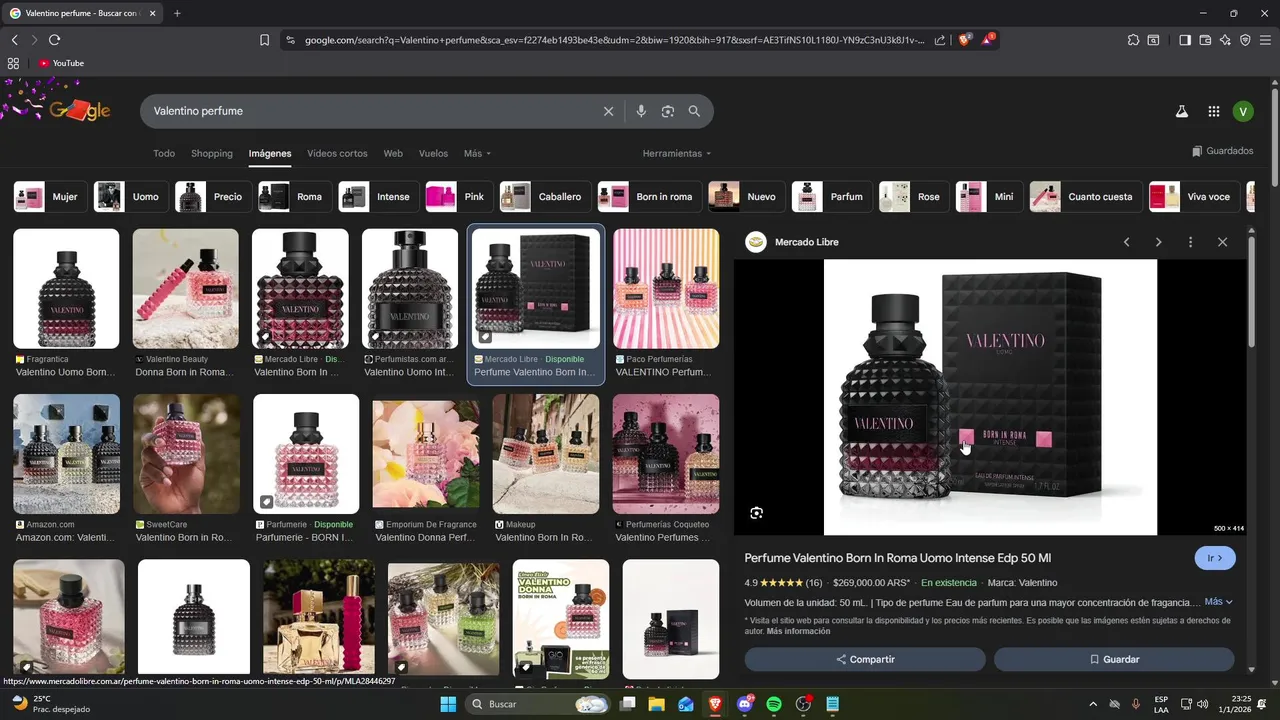Image resolution: width=1280 pixels, height=720 pixels.
Task: Open Google Lens image search icon
Action: [668, 111]
